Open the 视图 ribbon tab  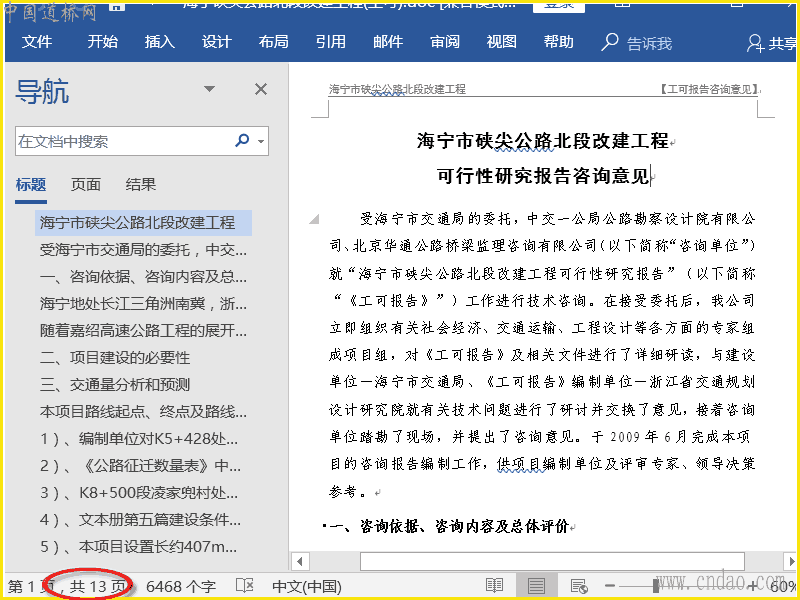point(502,42)
